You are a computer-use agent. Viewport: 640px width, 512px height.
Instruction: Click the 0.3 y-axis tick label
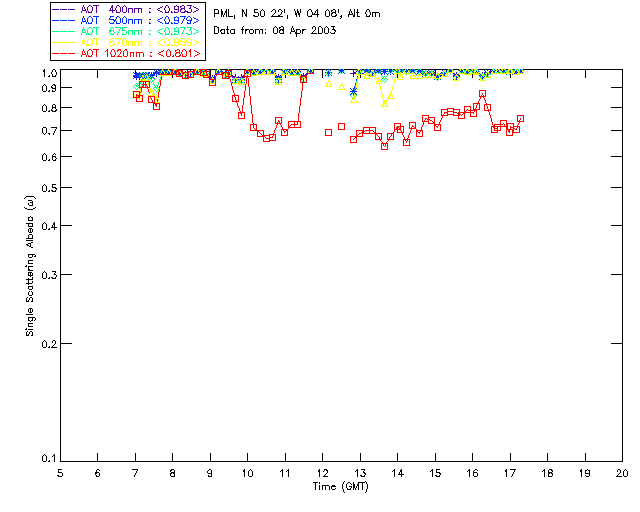coord(49,275)
